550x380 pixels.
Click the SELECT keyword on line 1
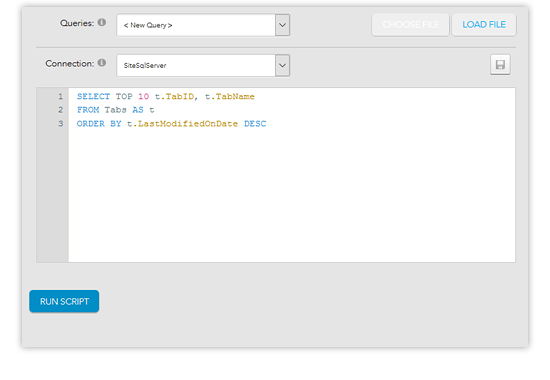tap(93, 96)
